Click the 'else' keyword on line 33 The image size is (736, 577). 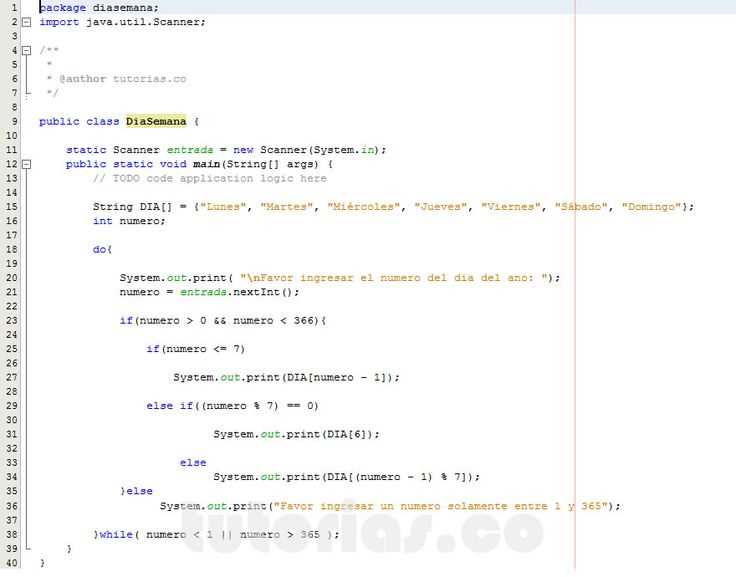coord(193,463)
